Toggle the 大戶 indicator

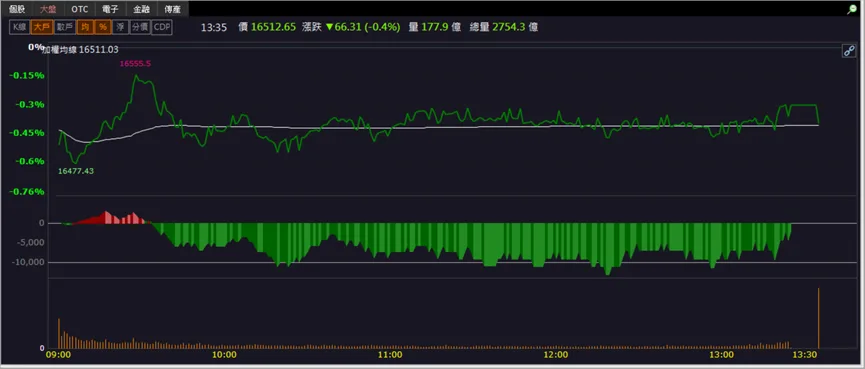pyautogui.click(x=41, y=27)
